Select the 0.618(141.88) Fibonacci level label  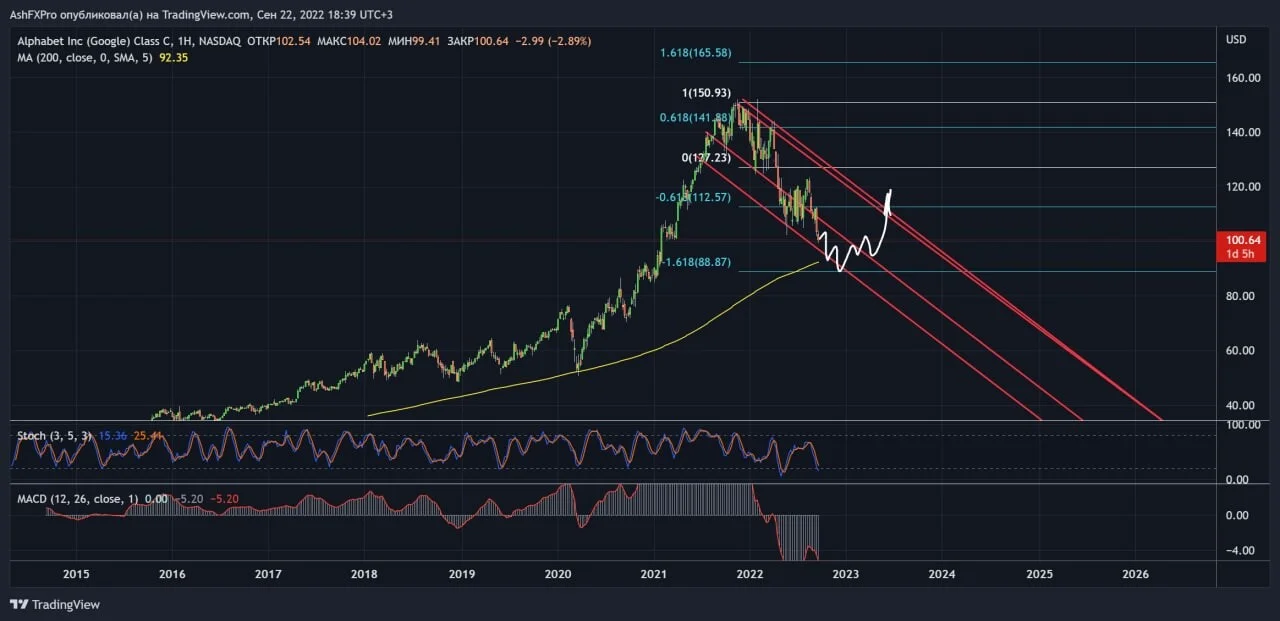(x=697, y=117)
